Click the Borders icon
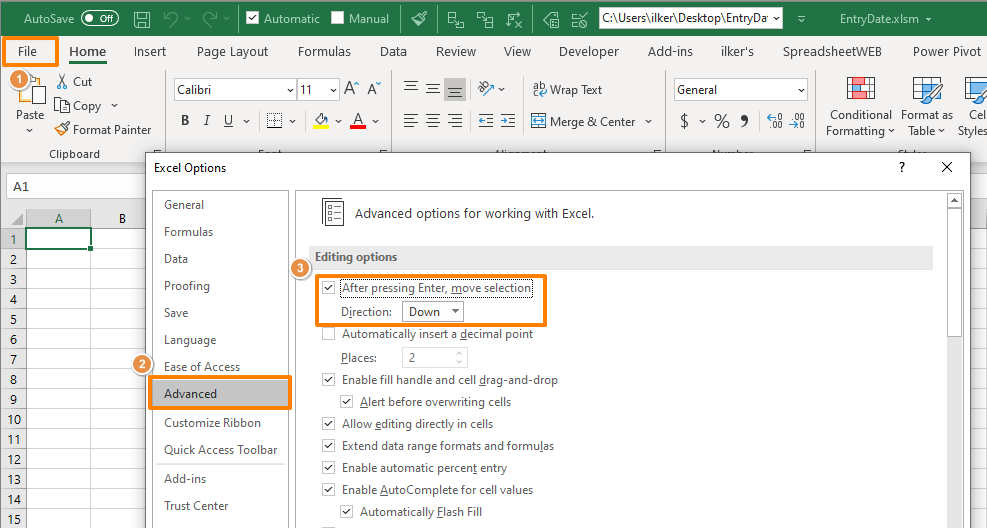The image size is (987, 528). coord(274,120)
